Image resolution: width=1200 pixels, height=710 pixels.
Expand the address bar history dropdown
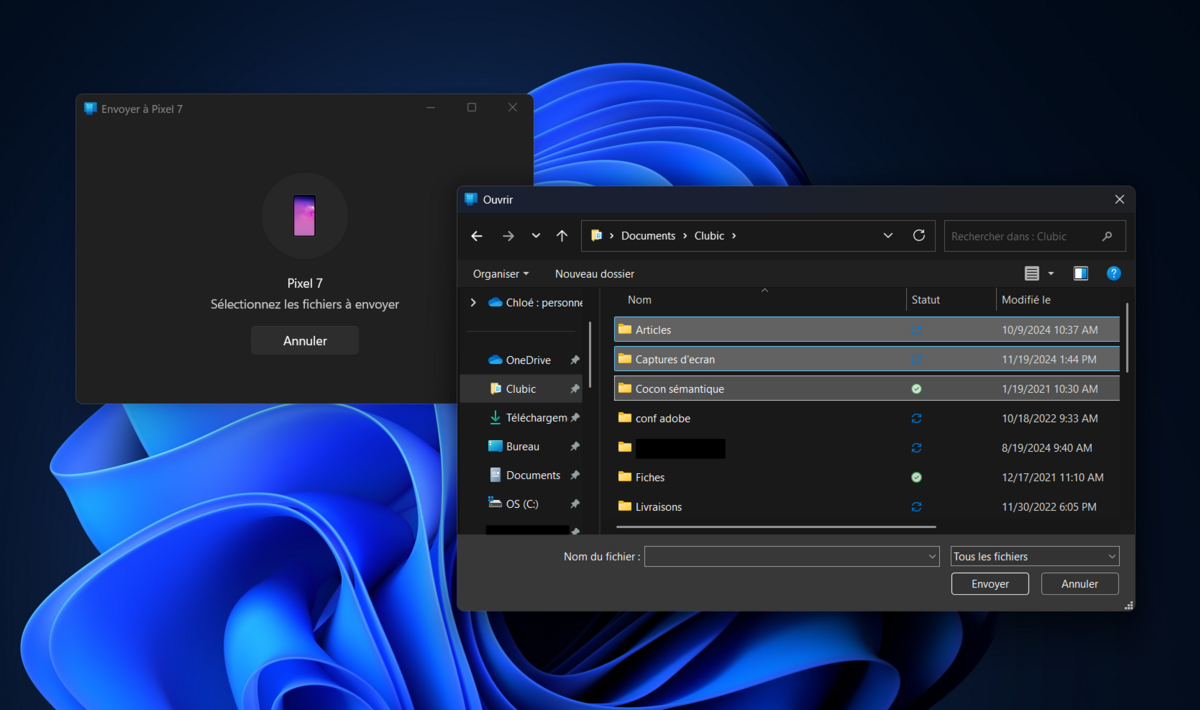coord(888,236)
